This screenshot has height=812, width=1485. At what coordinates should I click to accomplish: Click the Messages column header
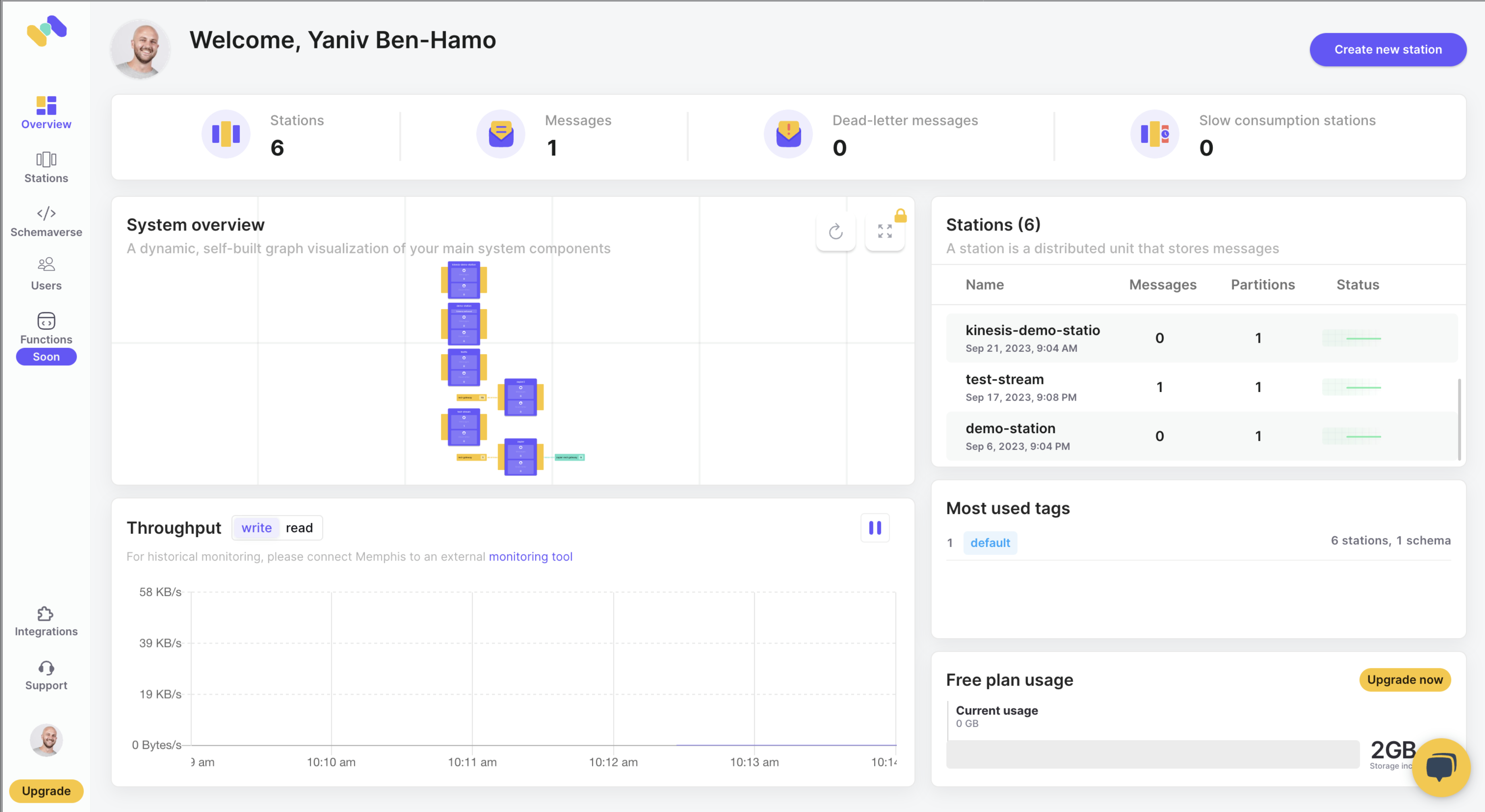coord(1163,285)
